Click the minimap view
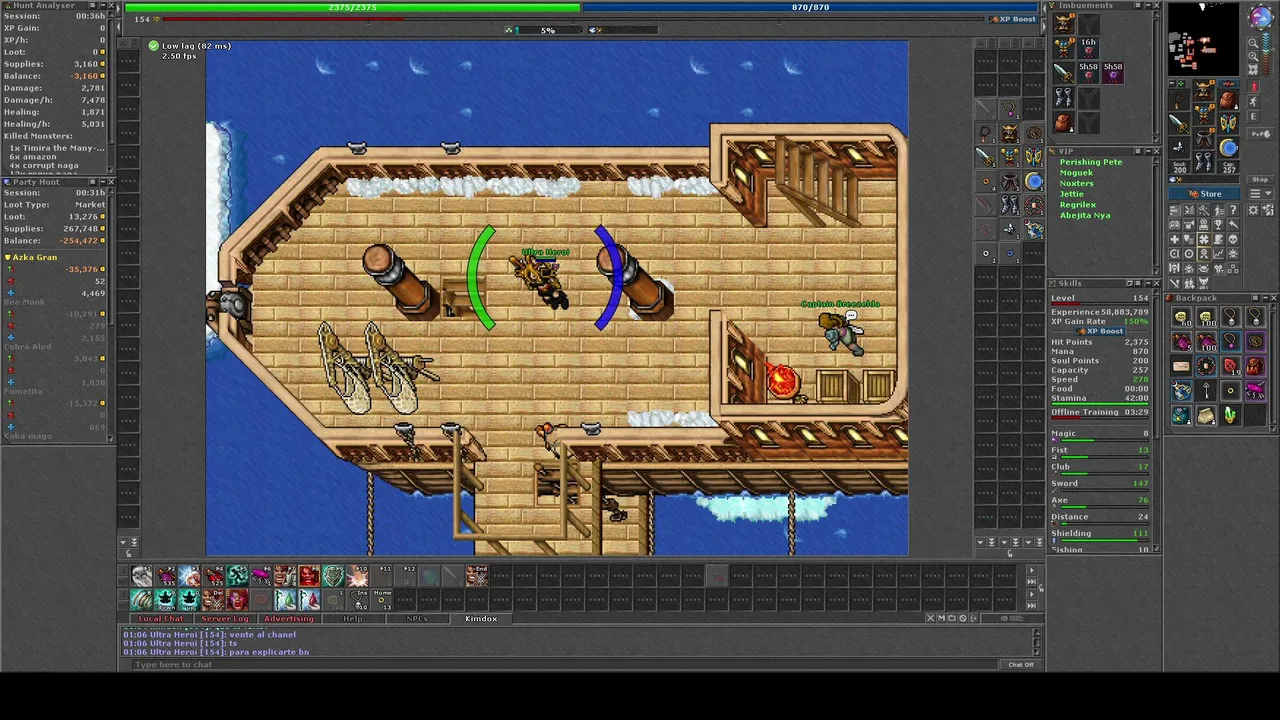 (x=1204, y=40)
